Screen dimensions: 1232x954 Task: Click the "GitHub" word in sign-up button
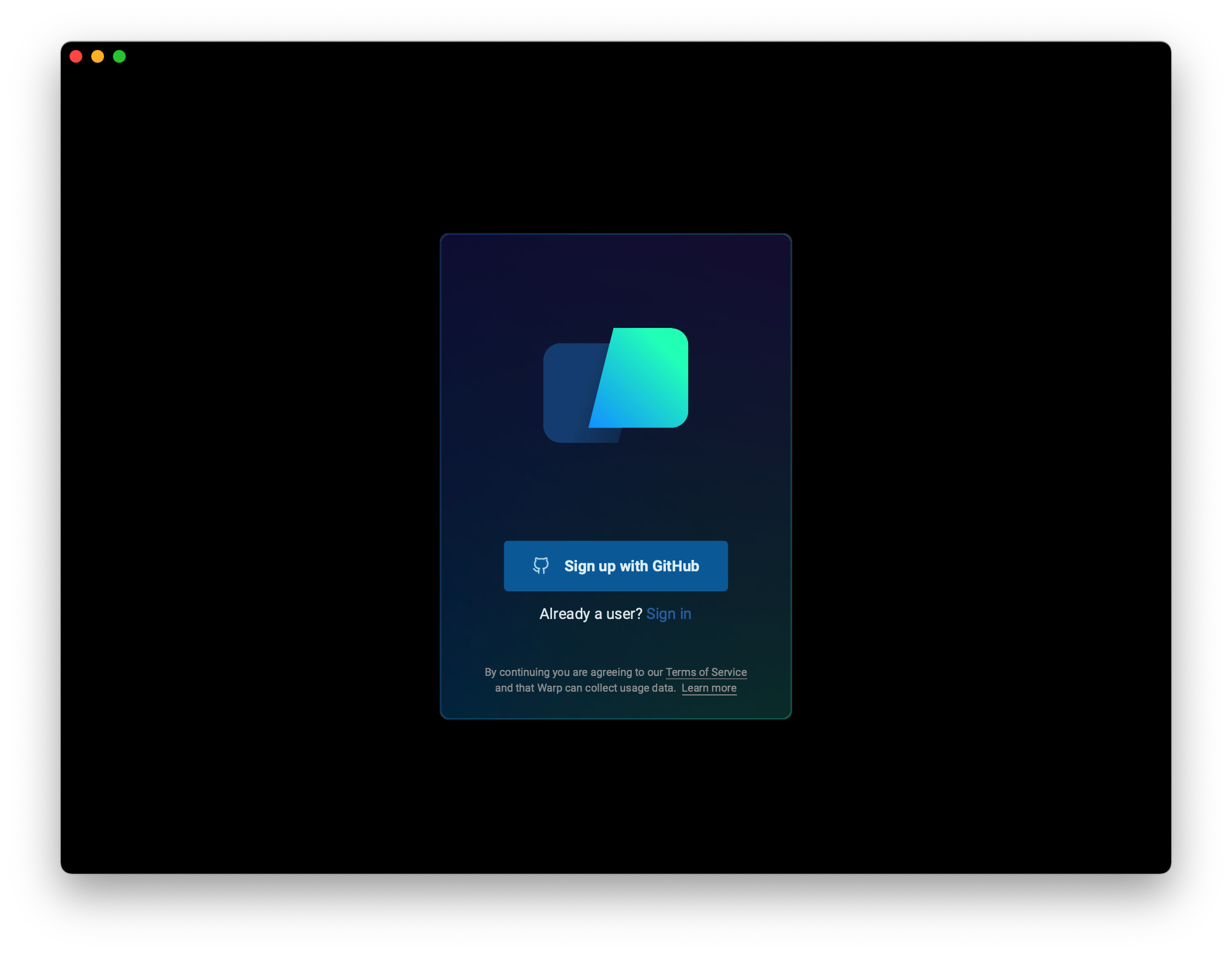coord(675,565)
